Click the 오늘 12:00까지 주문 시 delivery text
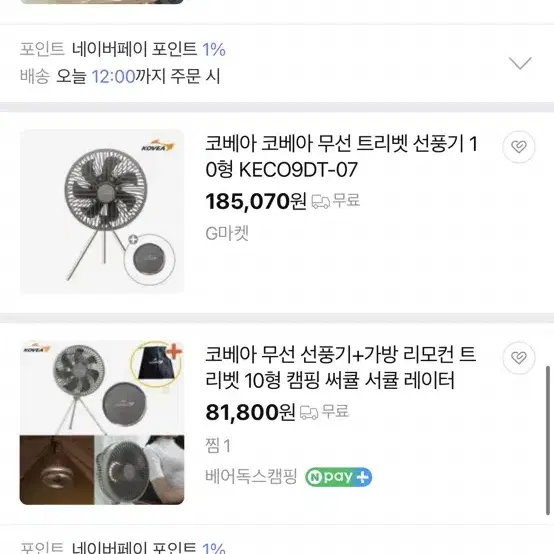 [x=138, y=76]
